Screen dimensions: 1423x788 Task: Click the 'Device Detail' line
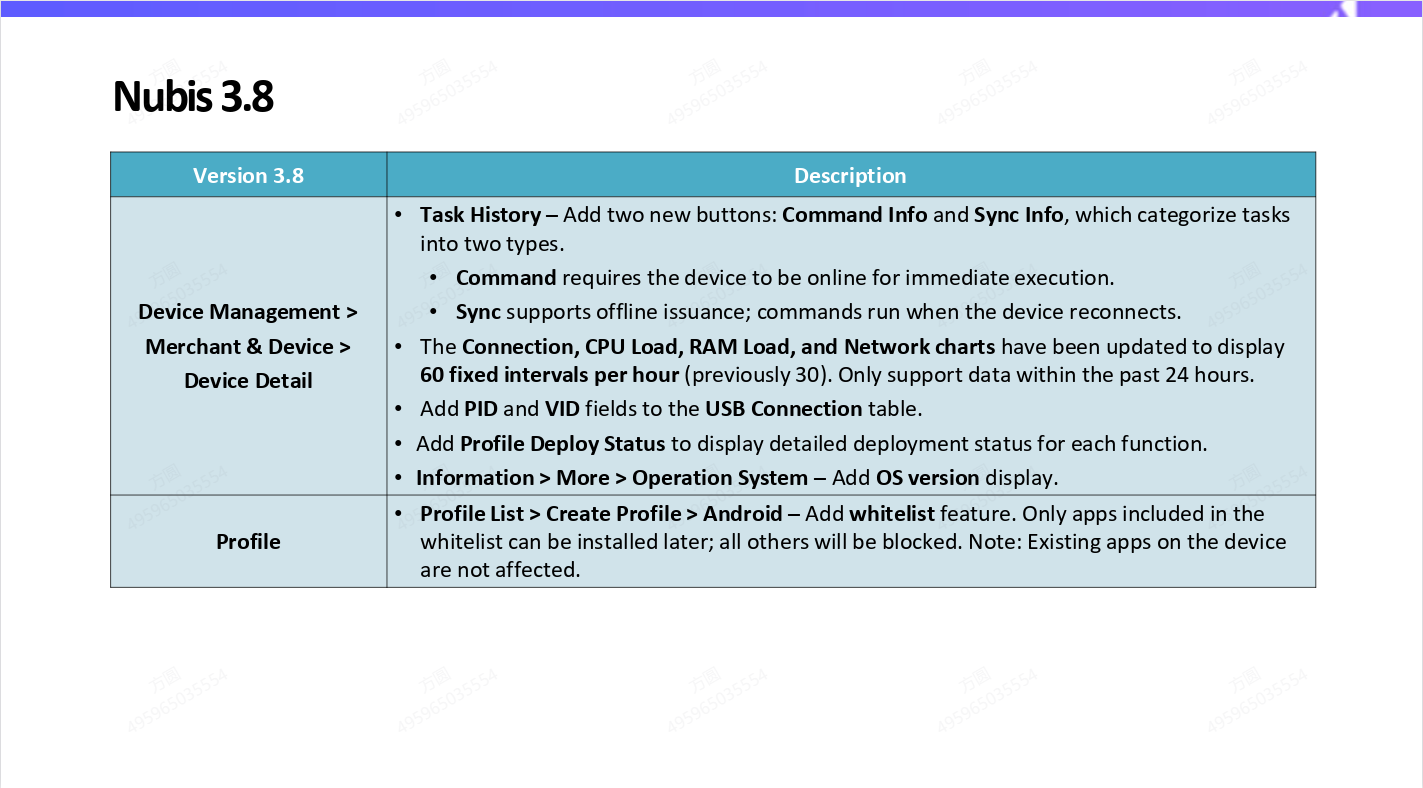(x=248, y=380)
